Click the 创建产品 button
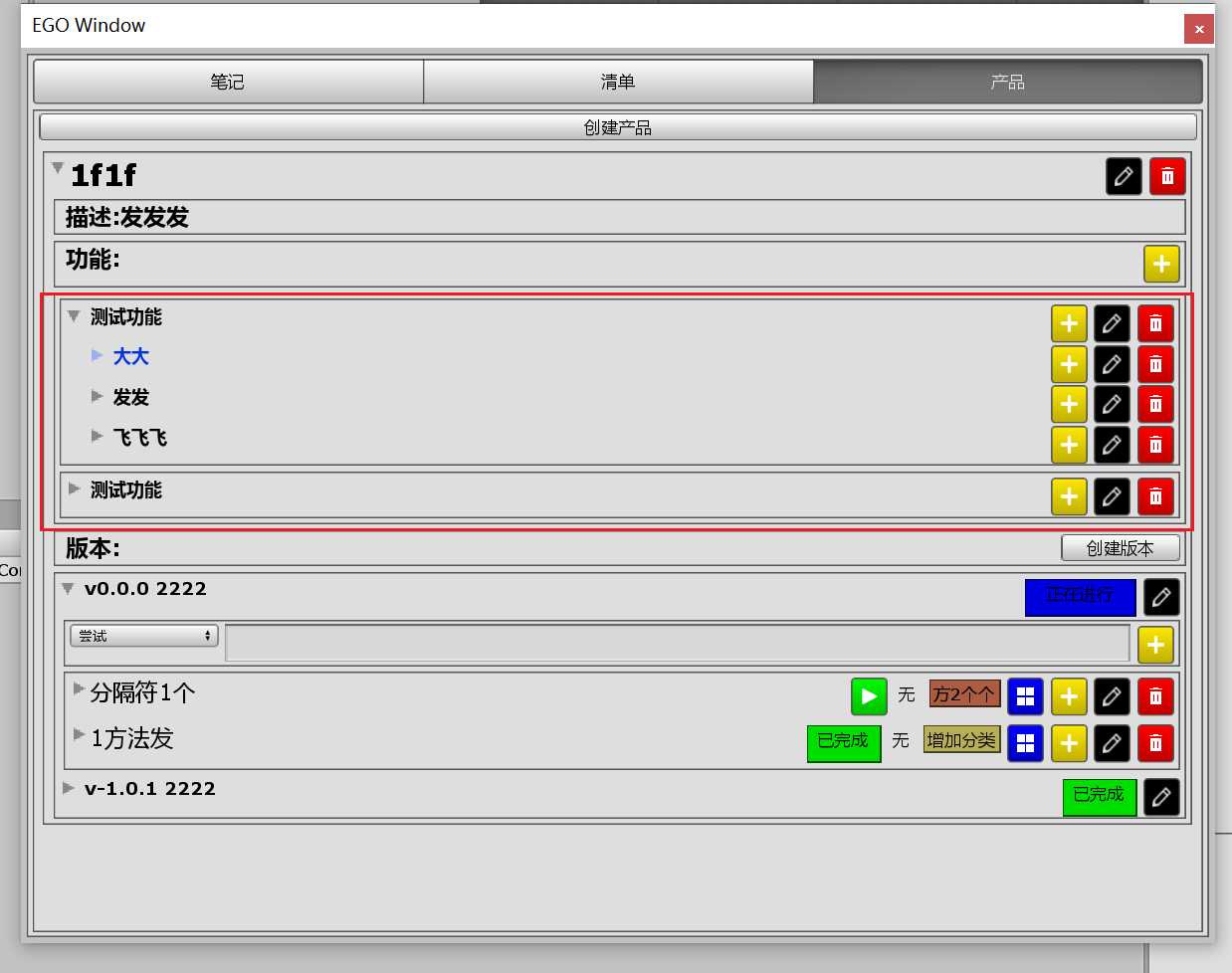The width and height of the screenshot is (1232, 973). [x=617, y=127]
